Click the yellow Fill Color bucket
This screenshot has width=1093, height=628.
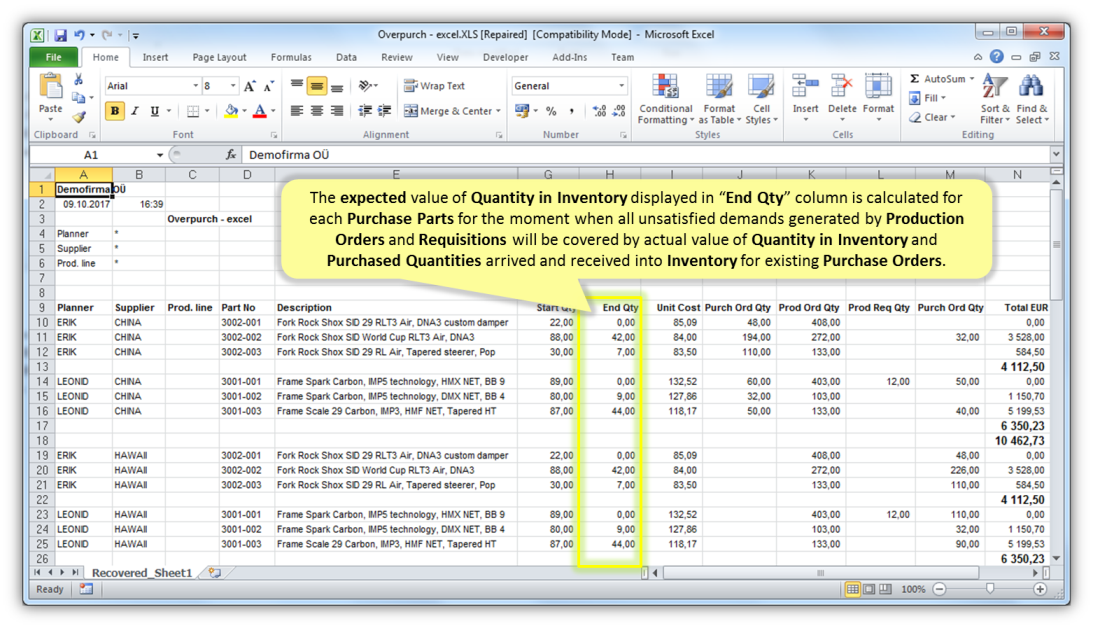click(231, 111)
